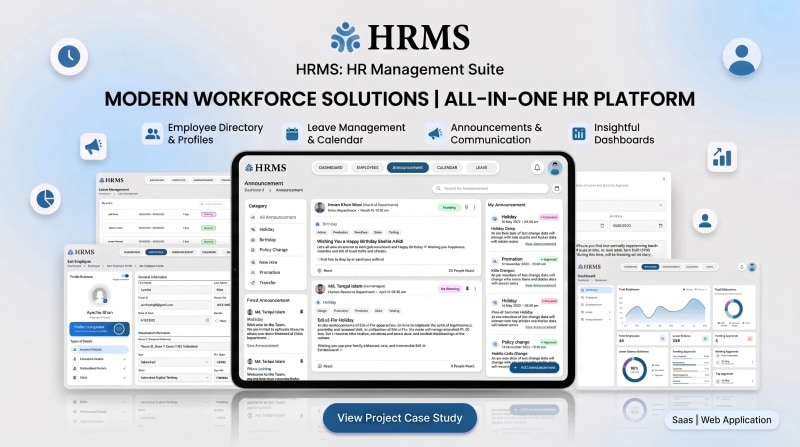The height and width of the screenshot is (447, 800).
Task: Open the bottom-most dropdown in the employee form
Action: pyautogui.click(x=174, y=378)
